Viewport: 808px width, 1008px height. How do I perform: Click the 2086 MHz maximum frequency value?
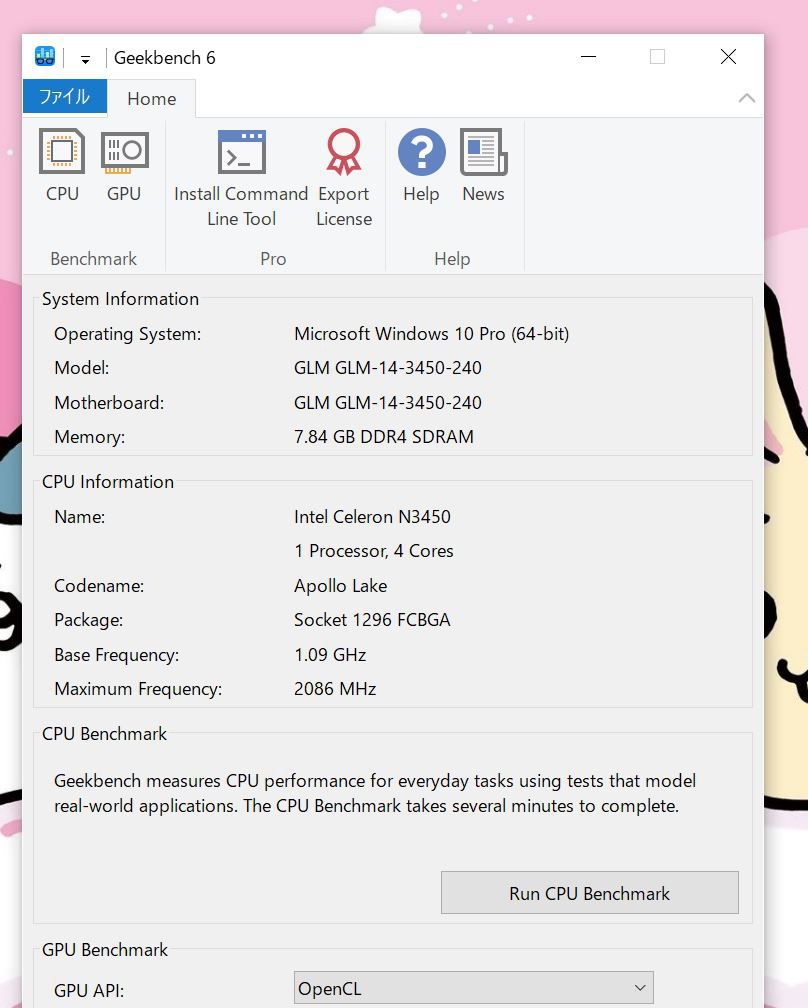[x=335, y=689]
